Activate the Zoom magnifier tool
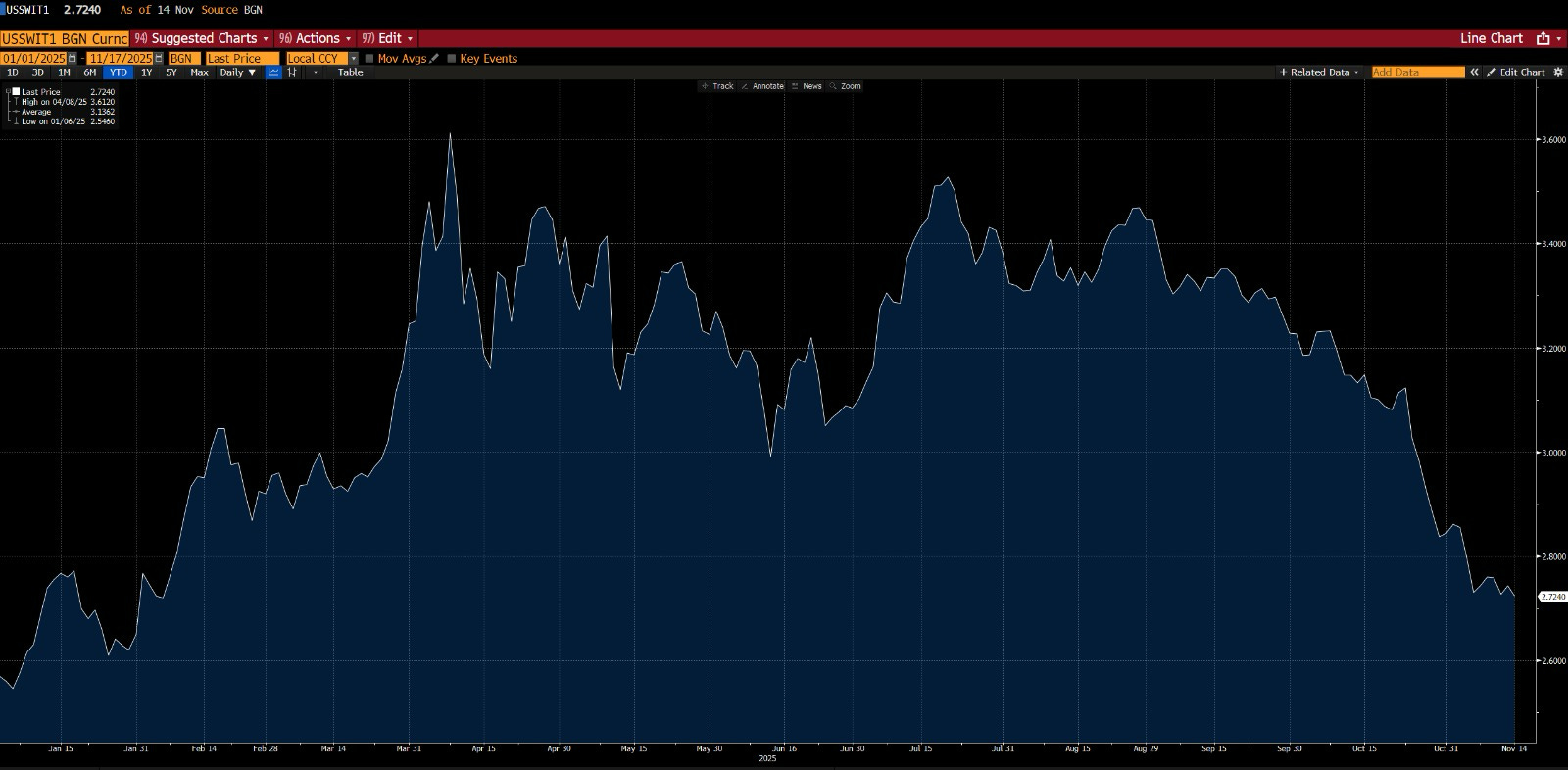 [x=846, y=86]
